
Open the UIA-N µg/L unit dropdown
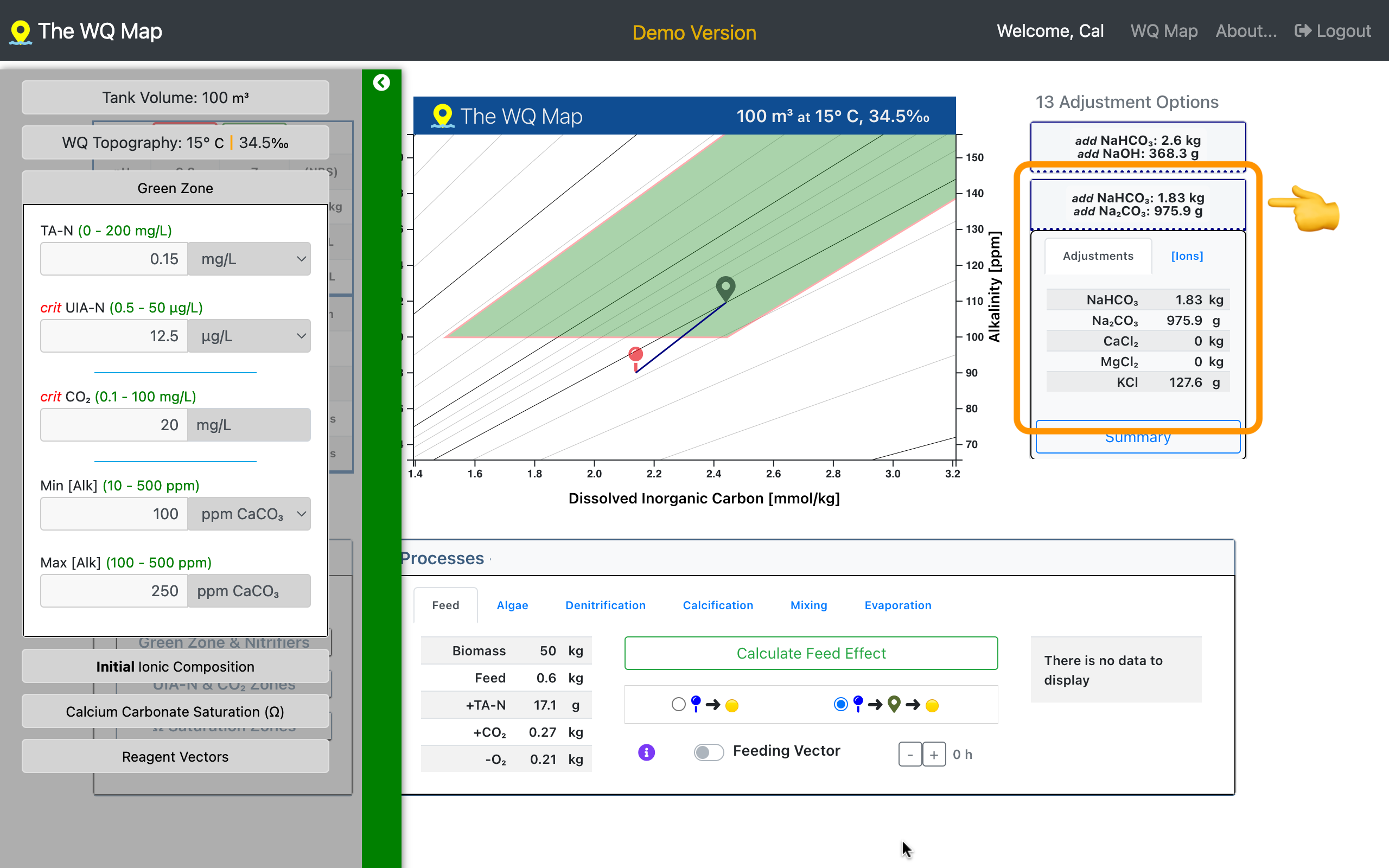(249, 336)
